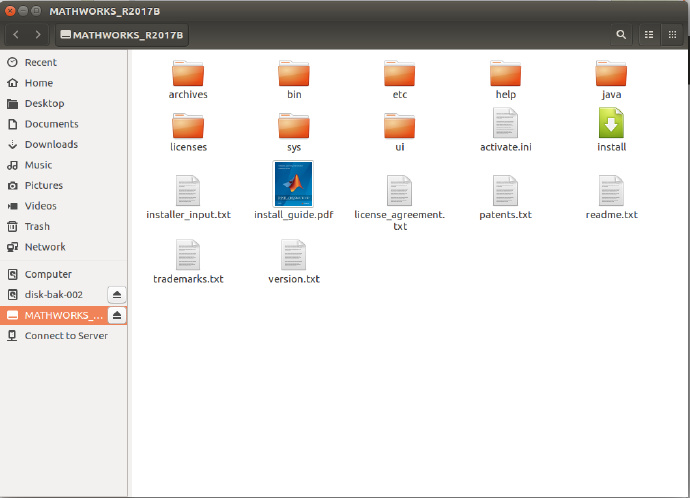690x498 pixels.
Task: Go to Home in sidebar
Action: (x=63, y=83)
